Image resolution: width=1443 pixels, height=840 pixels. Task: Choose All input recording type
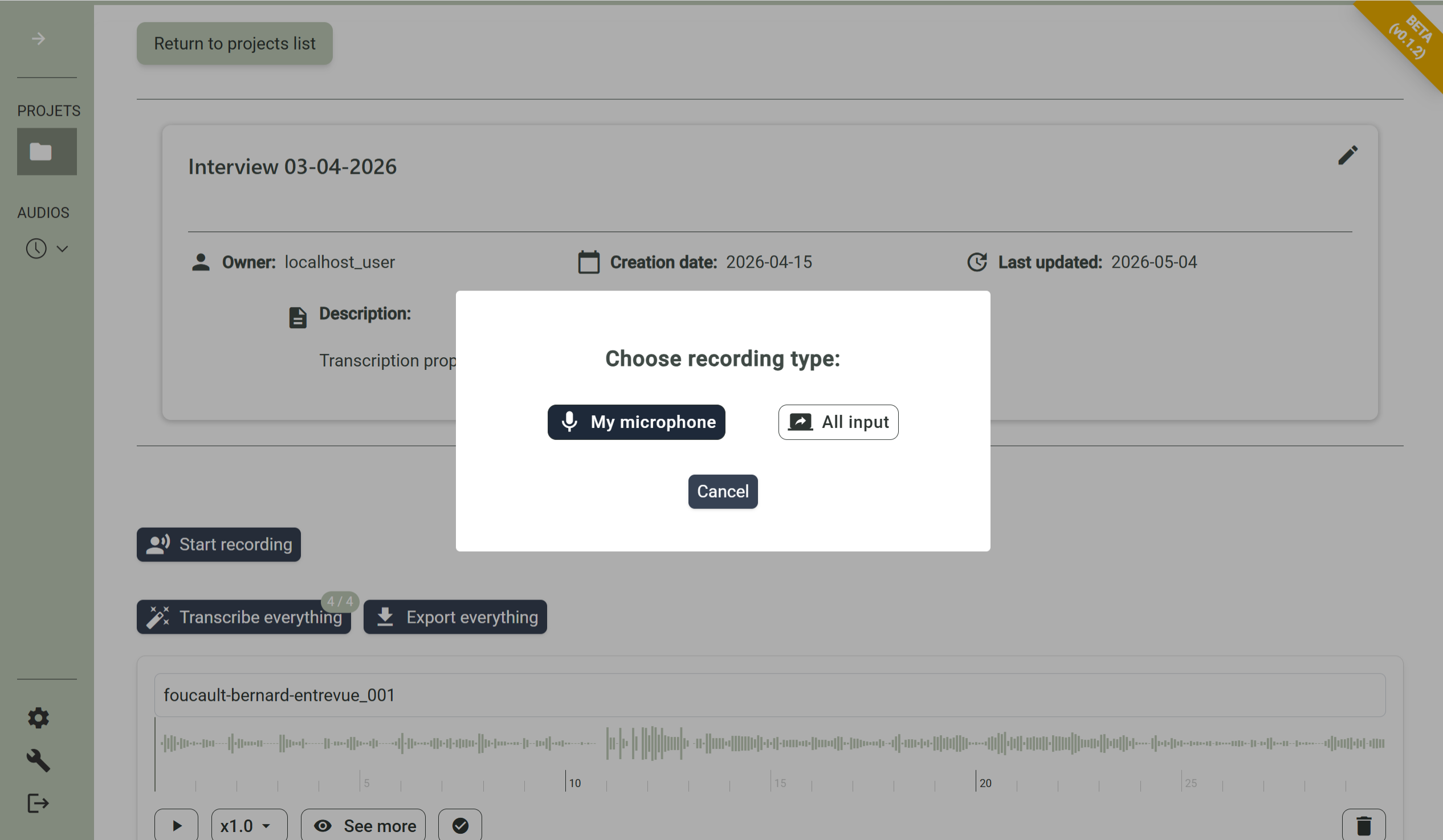[x=838, y=422]
